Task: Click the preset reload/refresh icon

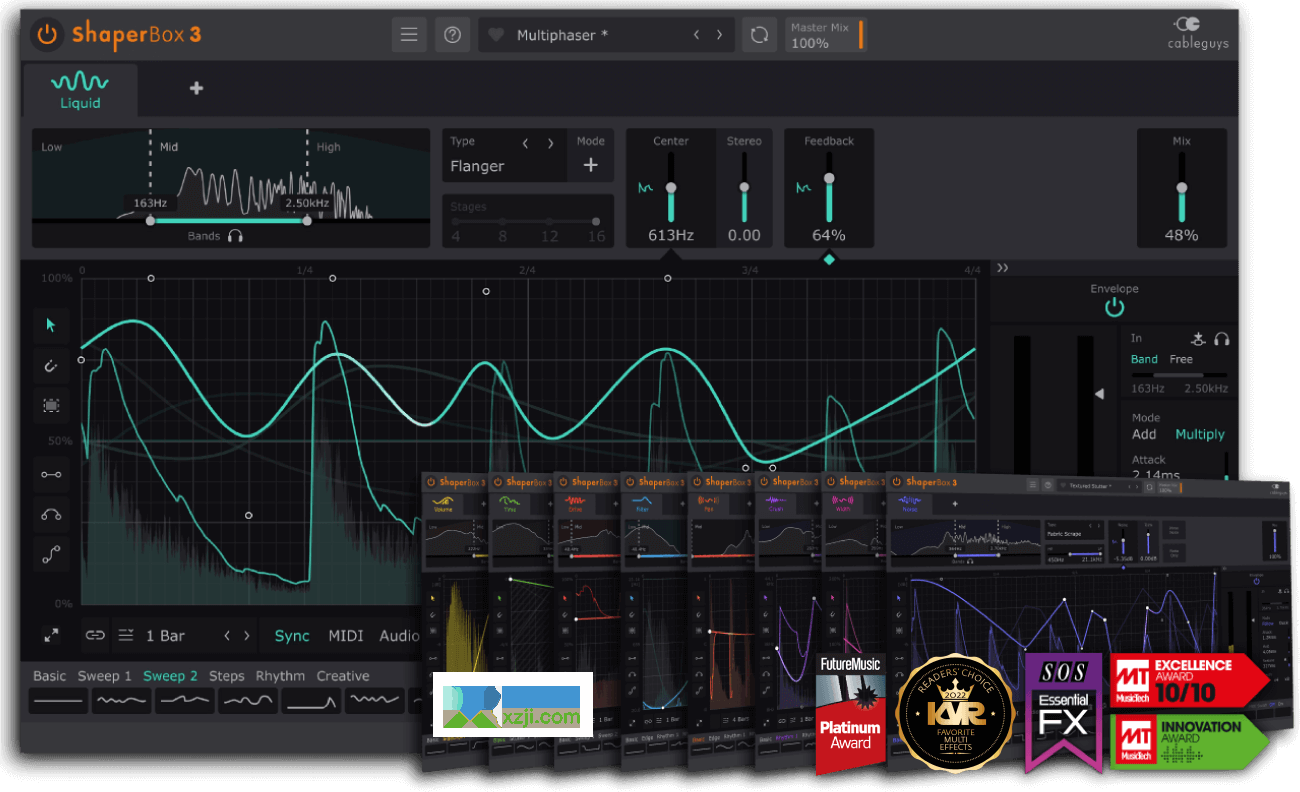Action: [759, 35]
